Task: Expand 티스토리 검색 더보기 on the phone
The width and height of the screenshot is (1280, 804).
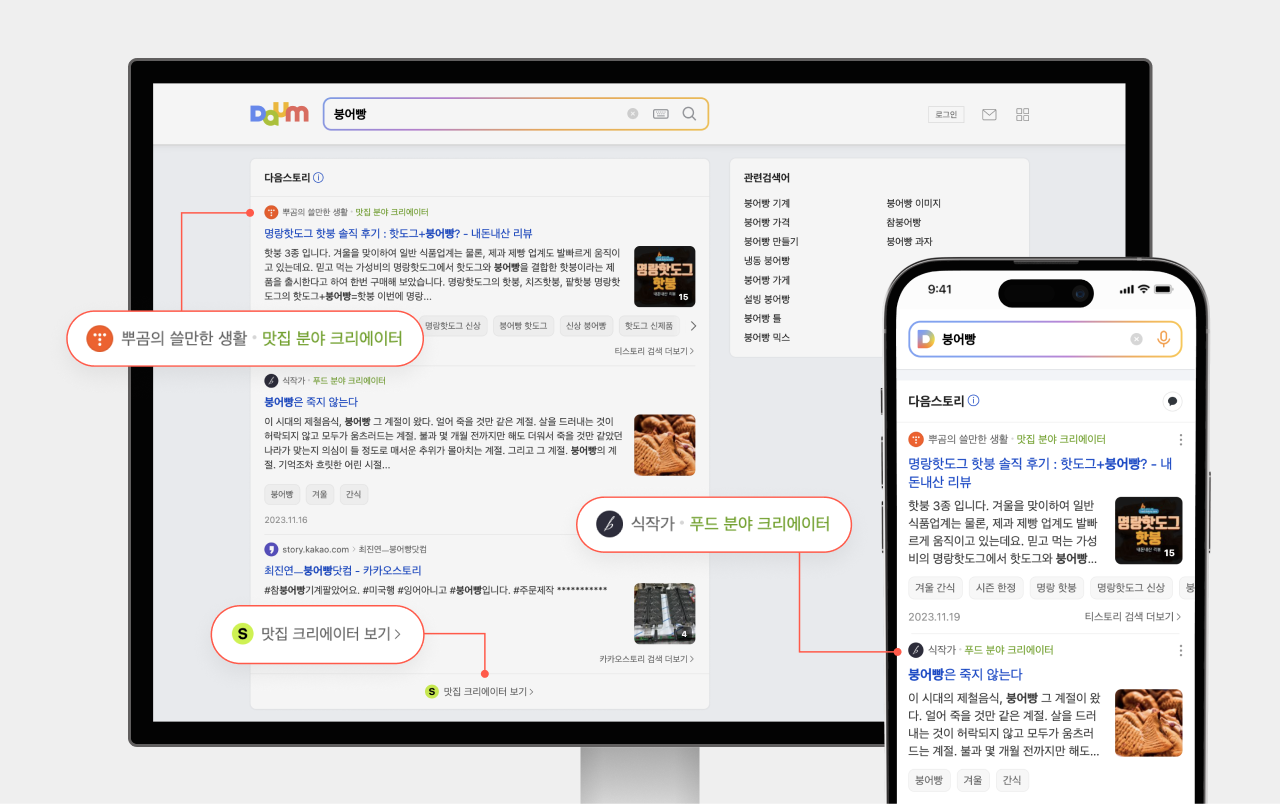Action: pyautogui.click(x=1133, y=617)
